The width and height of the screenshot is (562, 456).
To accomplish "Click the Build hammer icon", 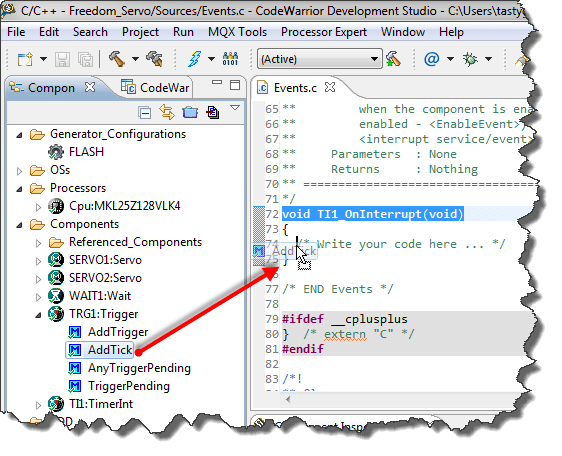I will coord(116,59).
